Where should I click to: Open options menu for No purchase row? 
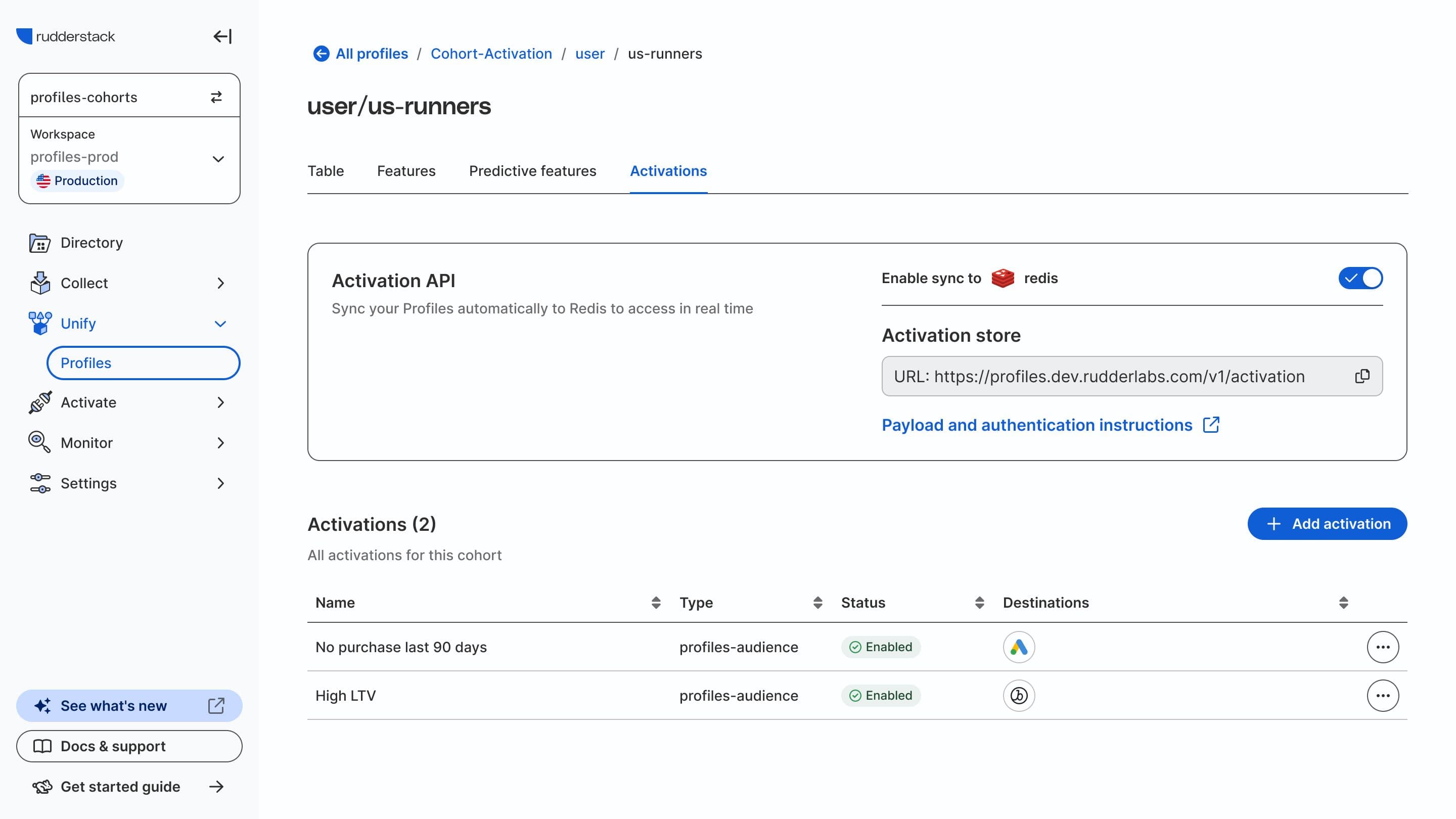pos(1383,647)
